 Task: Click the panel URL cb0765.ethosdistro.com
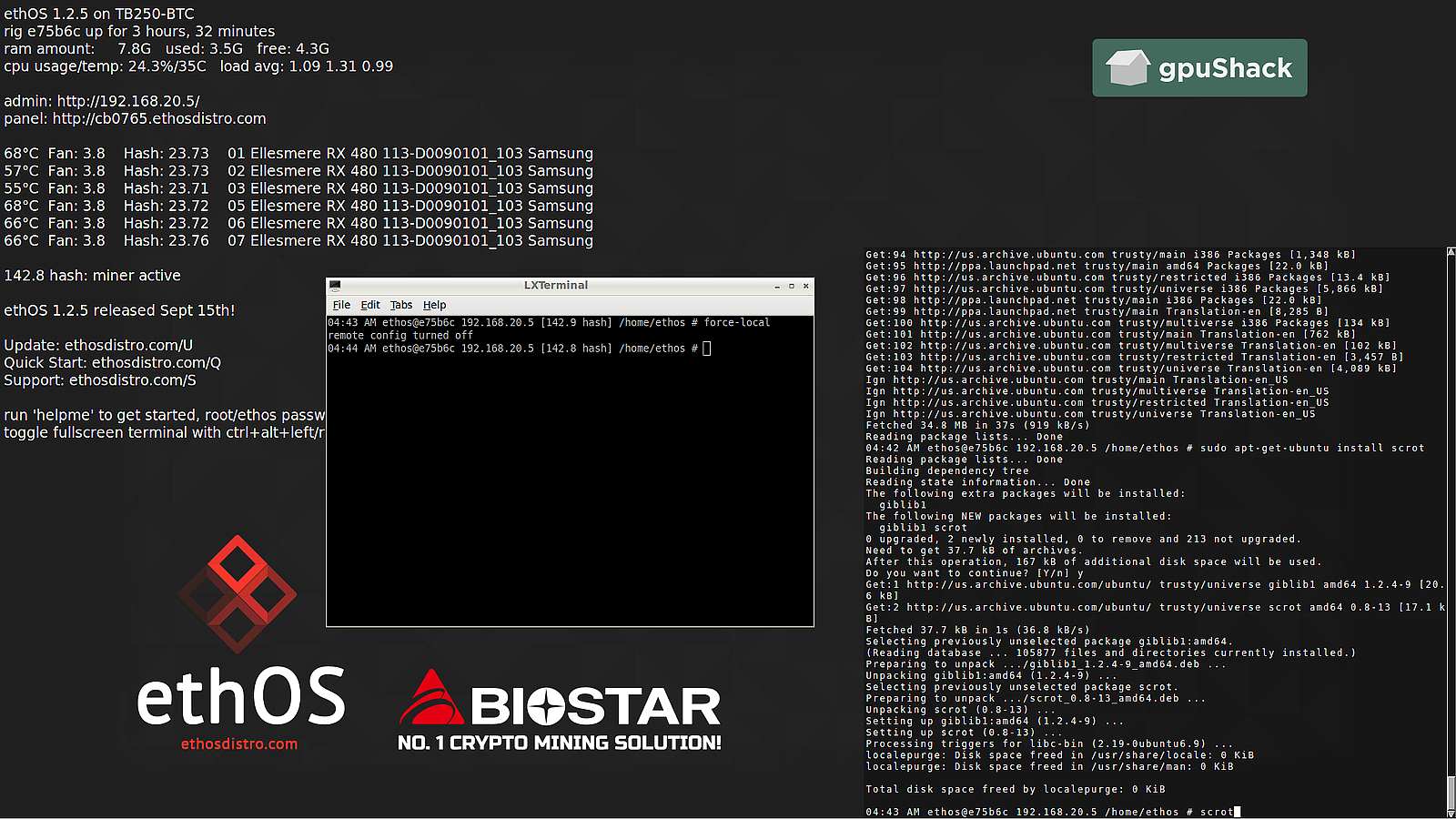tap(159, 118)
